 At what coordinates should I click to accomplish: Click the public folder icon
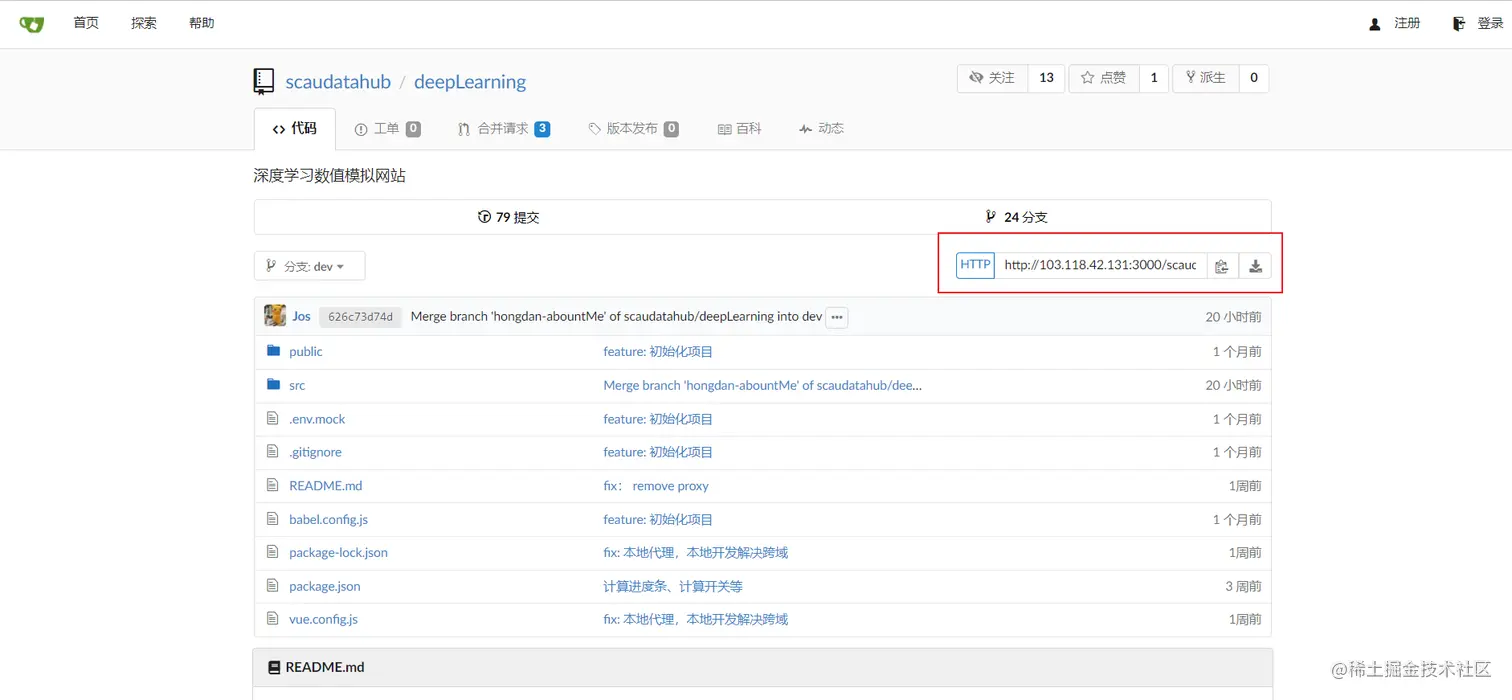click(x=273, y=351)
